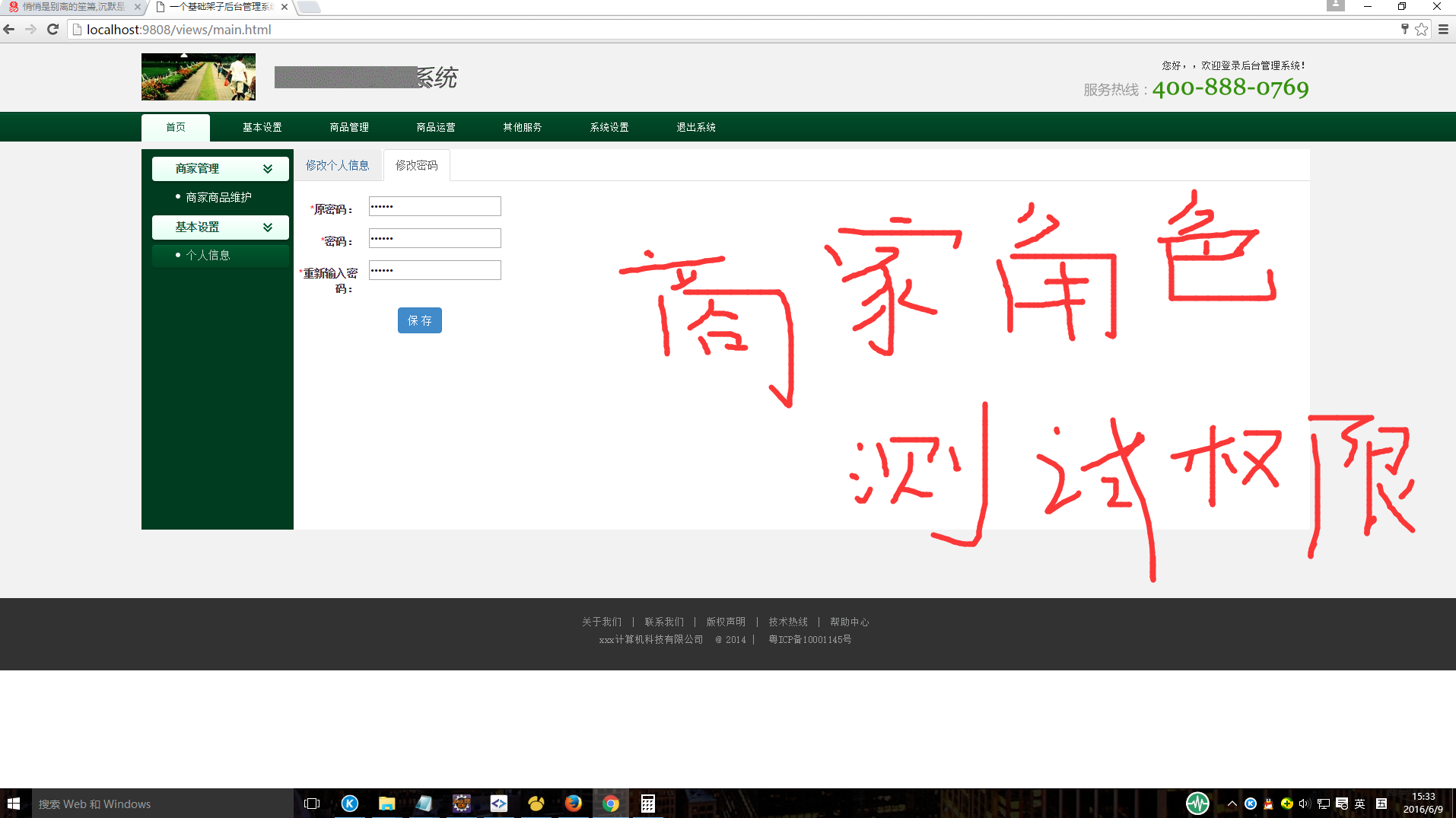Open the 基本设置 top menu
The height and width of the screenshot is (818, 1456).
click(262, 127)
